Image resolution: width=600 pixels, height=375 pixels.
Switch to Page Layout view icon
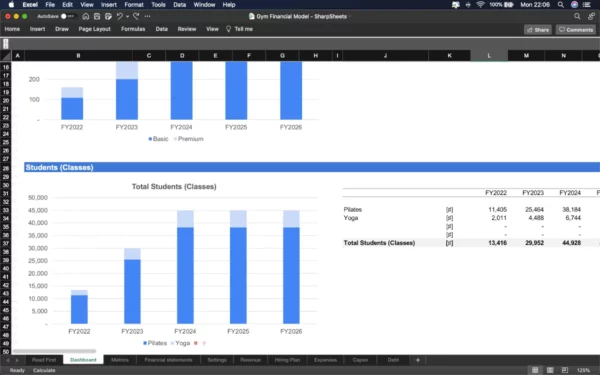[x=550, y=370]
